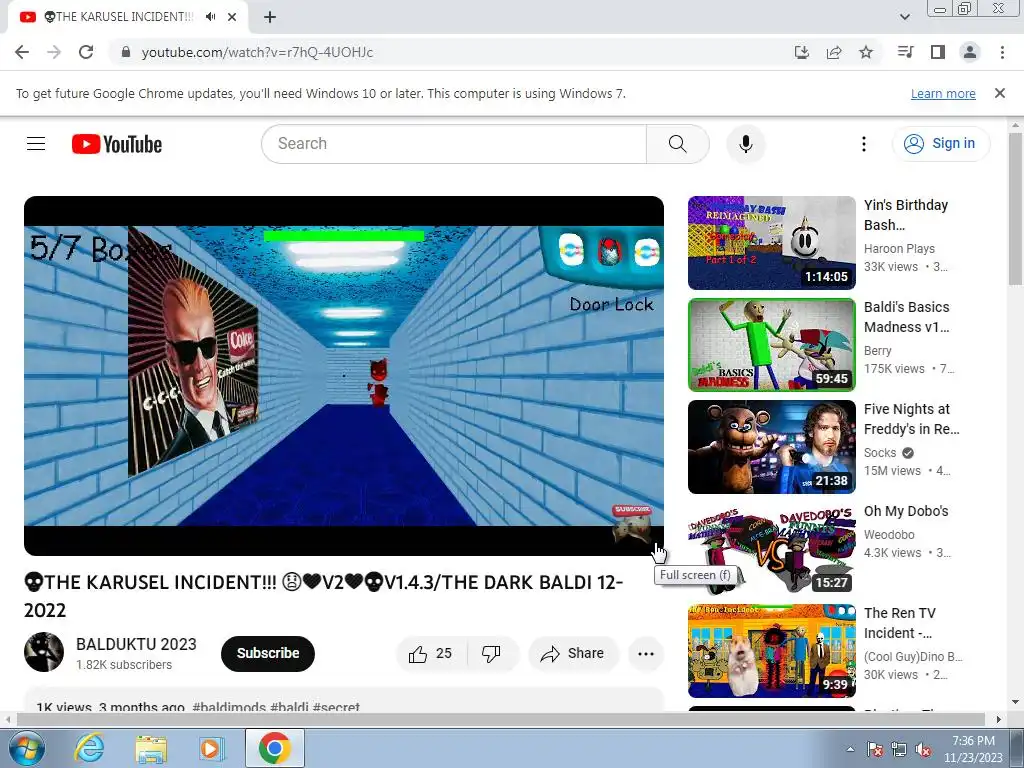Dislike the video with thumbs down
This screenshot has width=1024, height=768.
[x=492, y=654]
